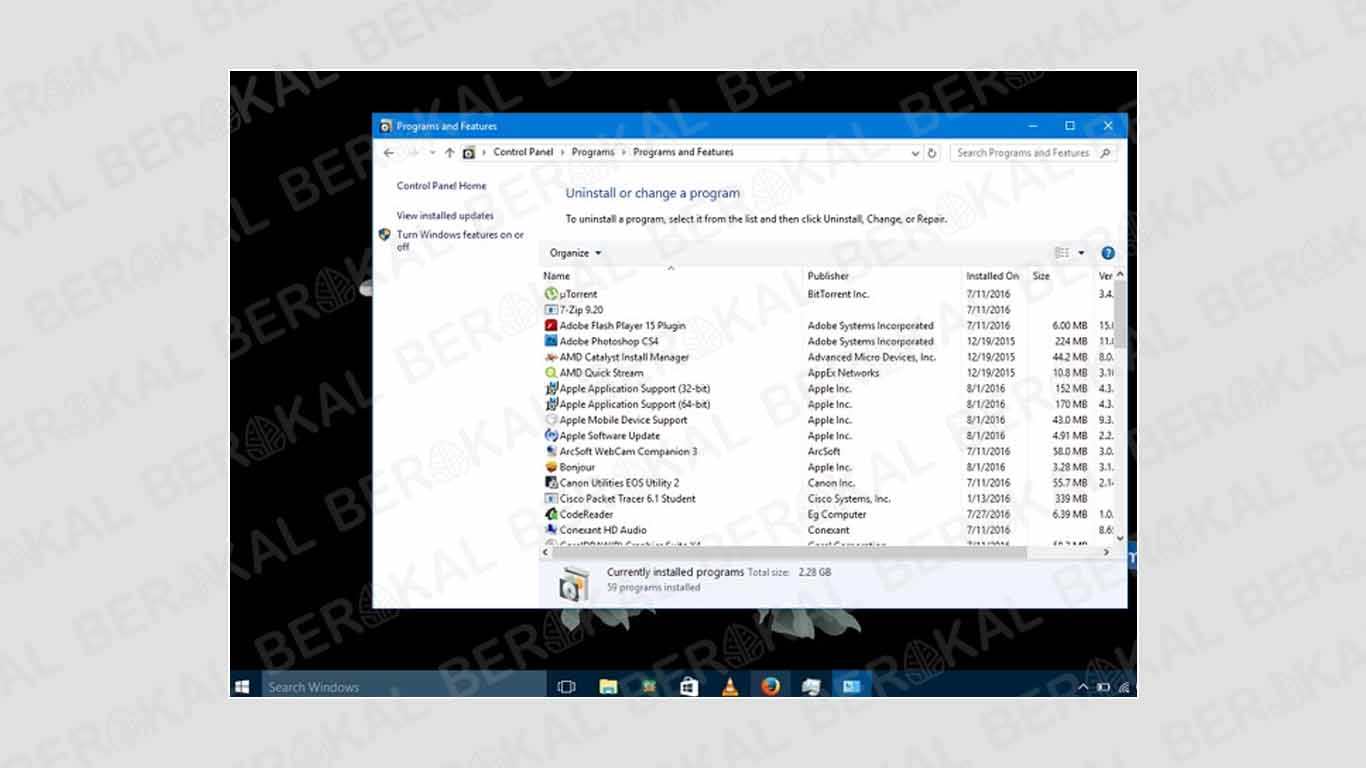The width and height of the screenshot is (1366, 768).
Task: Click the Adobe Flash Player 15 Plugin icon
Action: pyautogui.click(x=551, y=326)
